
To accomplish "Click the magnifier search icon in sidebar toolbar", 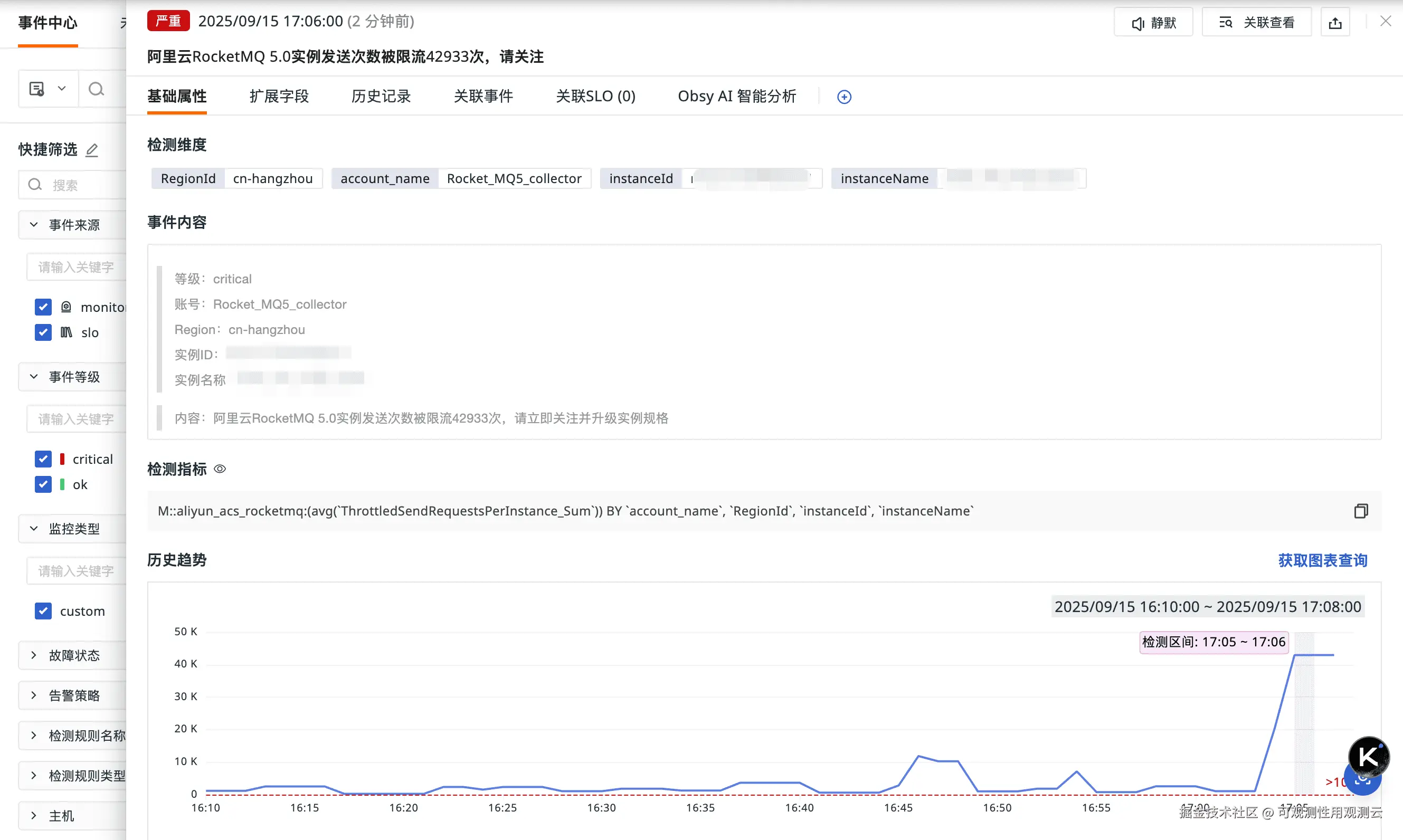I will pyautogui.click(x=96, y=89).
